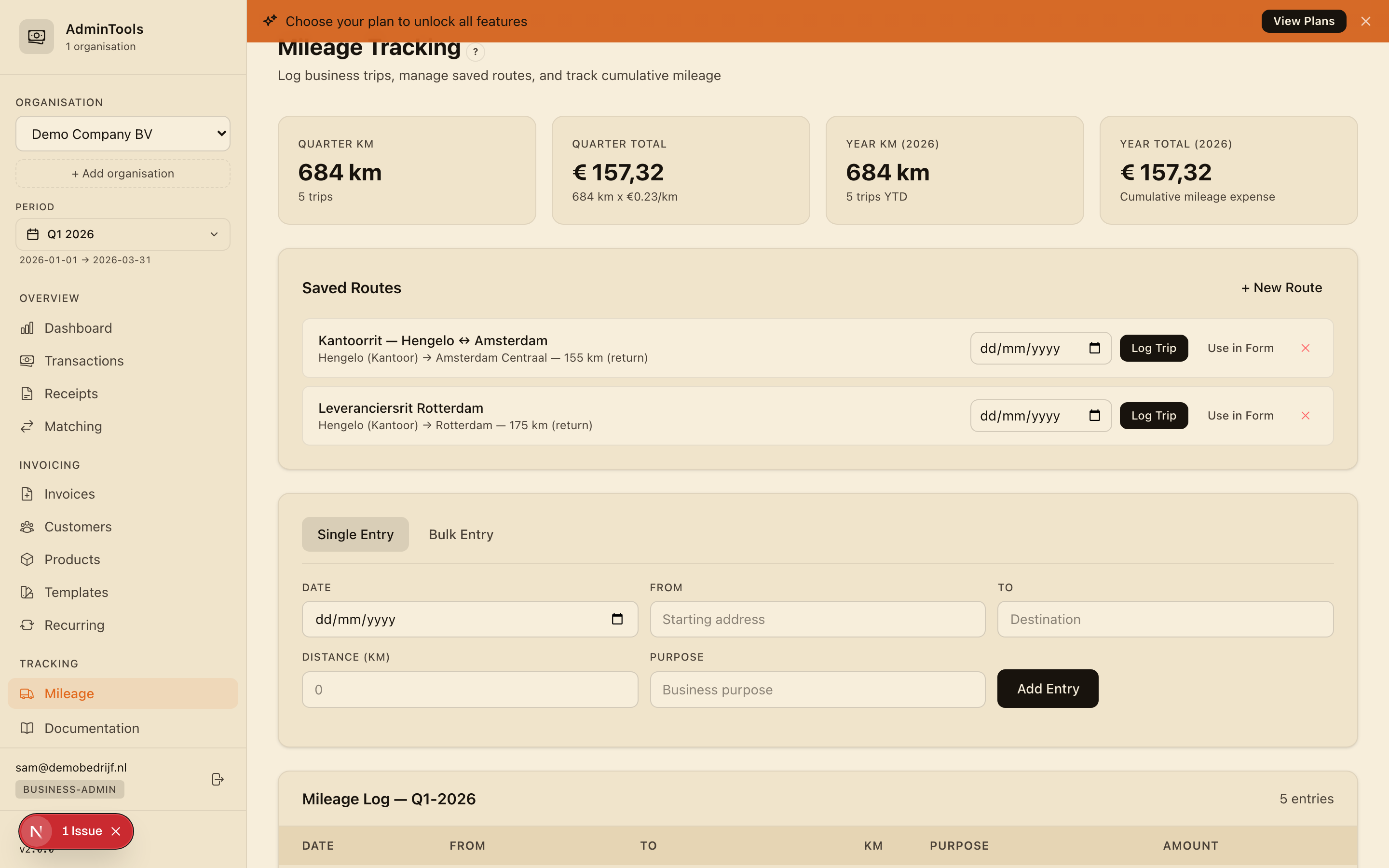Click the Year Total € 157,32 card
This screenshot has width=1389, height=868.
point(1228,171)
